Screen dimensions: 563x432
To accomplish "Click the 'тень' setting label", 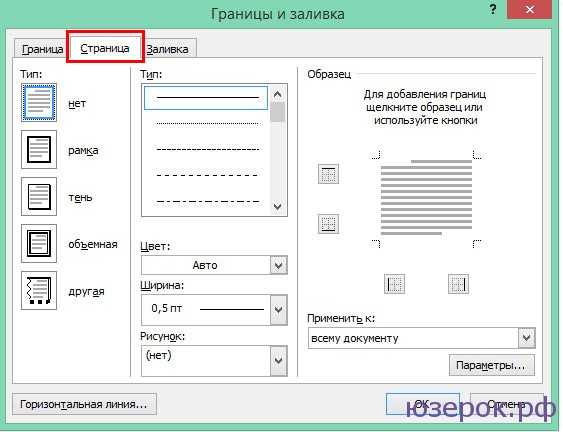I will tap(80, 198).
